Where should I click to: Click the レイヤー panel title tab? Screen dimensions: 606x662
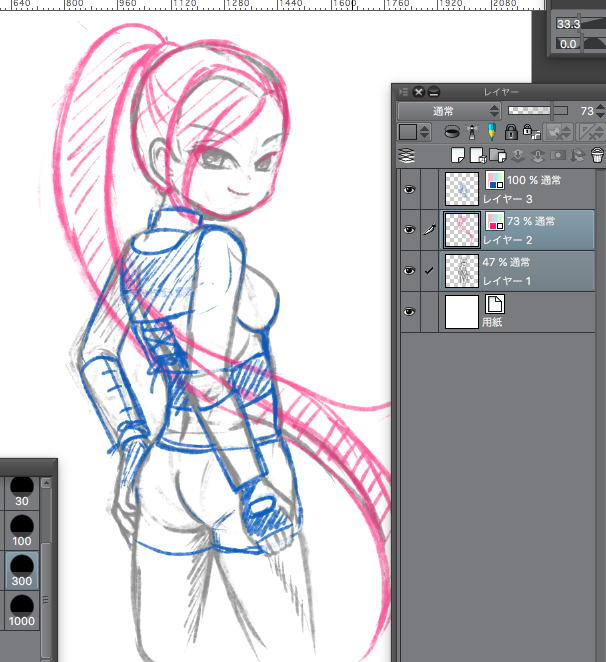[501, 92]
